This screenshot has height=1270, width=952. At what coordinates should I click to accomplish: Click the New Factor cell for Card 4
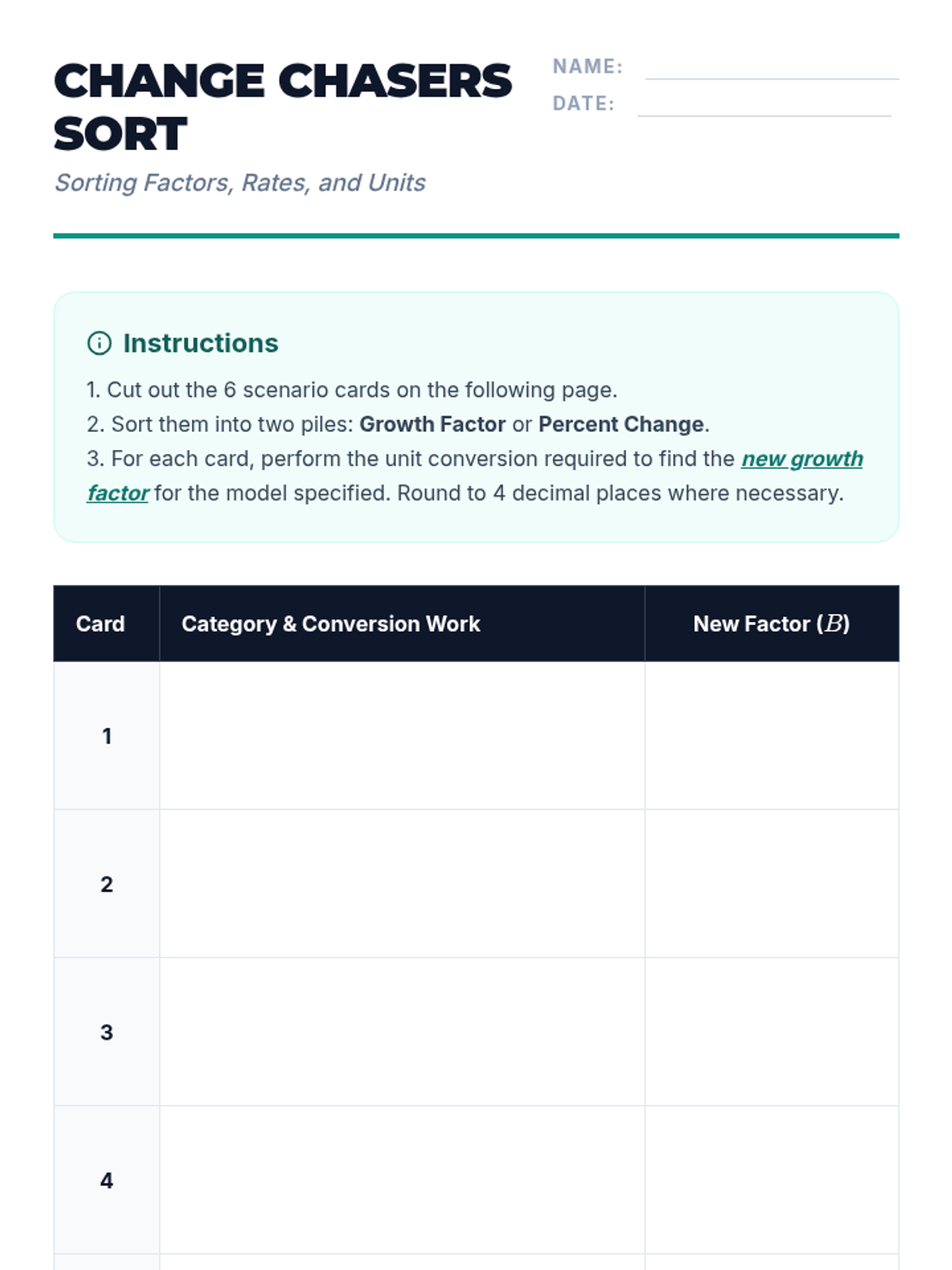coord(771,1180)
